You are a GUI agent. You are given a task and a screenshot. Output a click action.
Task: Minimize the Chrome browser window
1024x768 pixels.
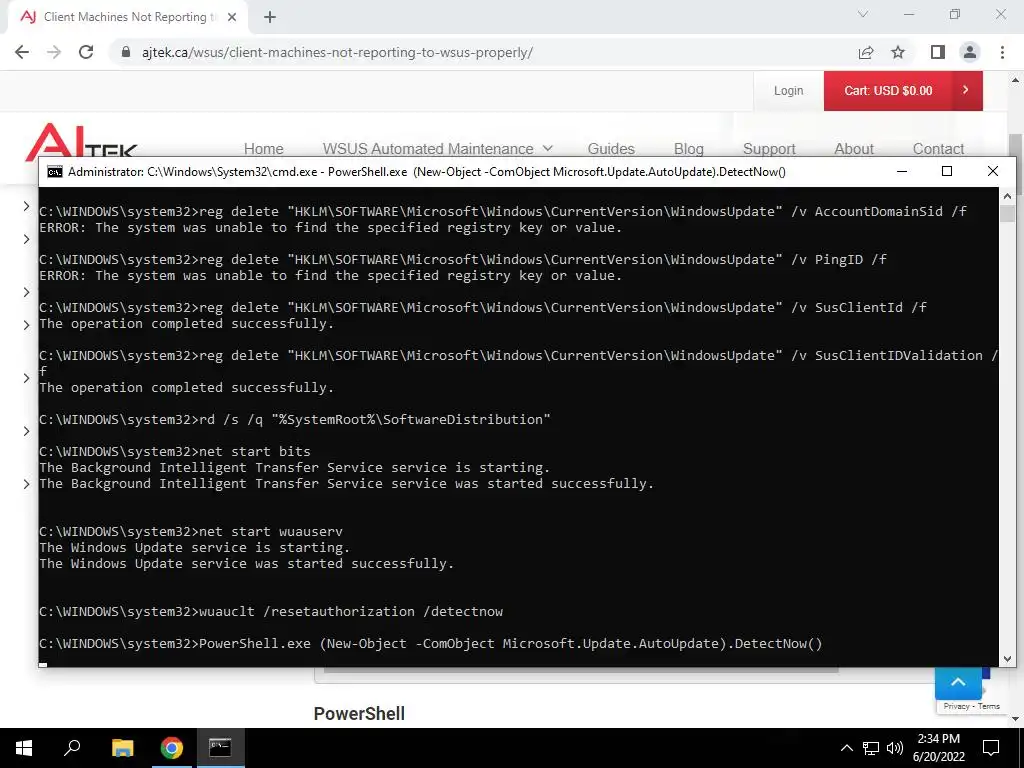tap(909, 14)
